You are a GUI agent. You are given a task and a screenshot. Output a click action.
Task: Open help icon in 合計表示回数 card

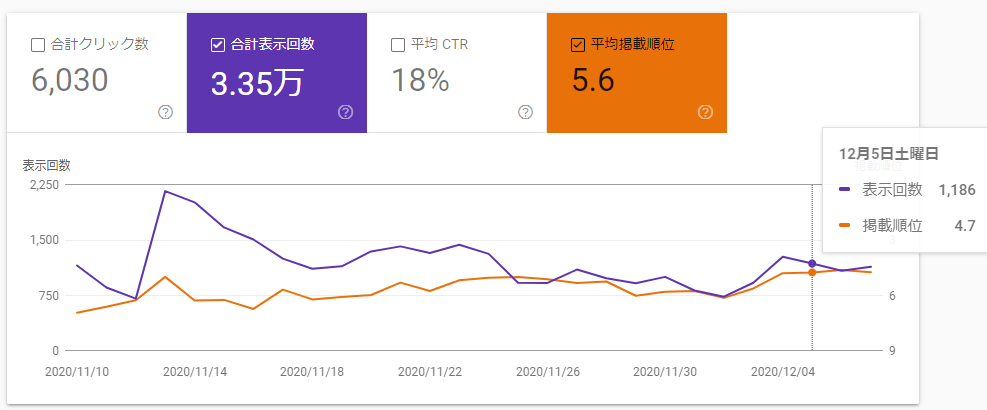click(346, 112)
